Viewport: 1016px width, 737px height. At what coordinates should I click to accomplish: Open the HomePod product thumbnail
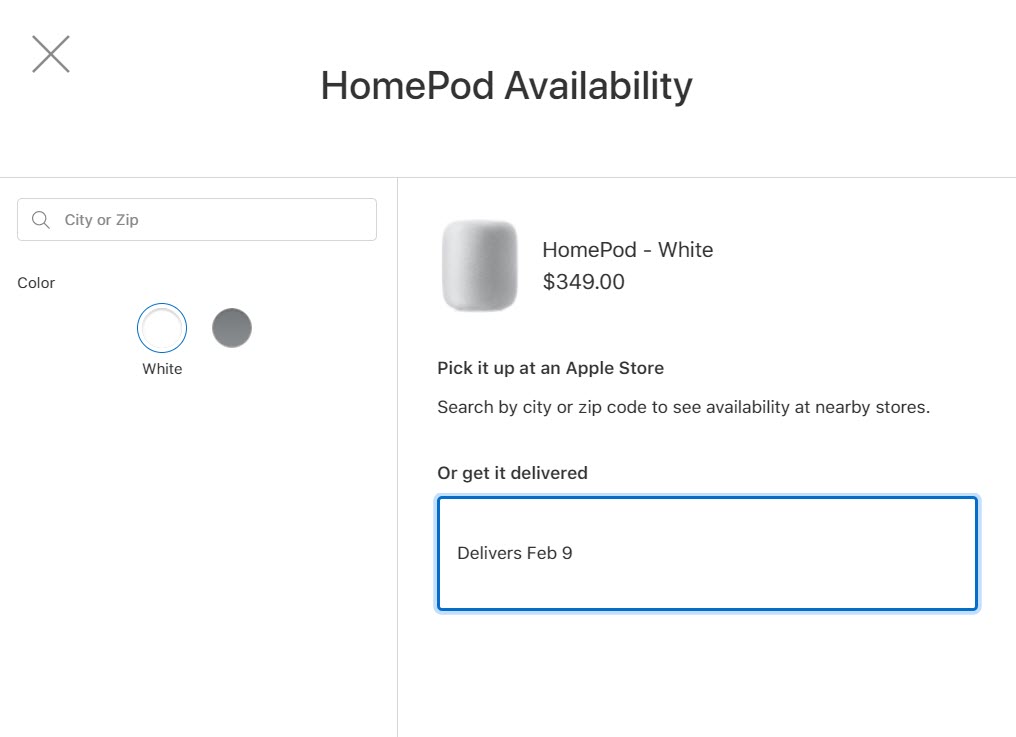[480, 266]
